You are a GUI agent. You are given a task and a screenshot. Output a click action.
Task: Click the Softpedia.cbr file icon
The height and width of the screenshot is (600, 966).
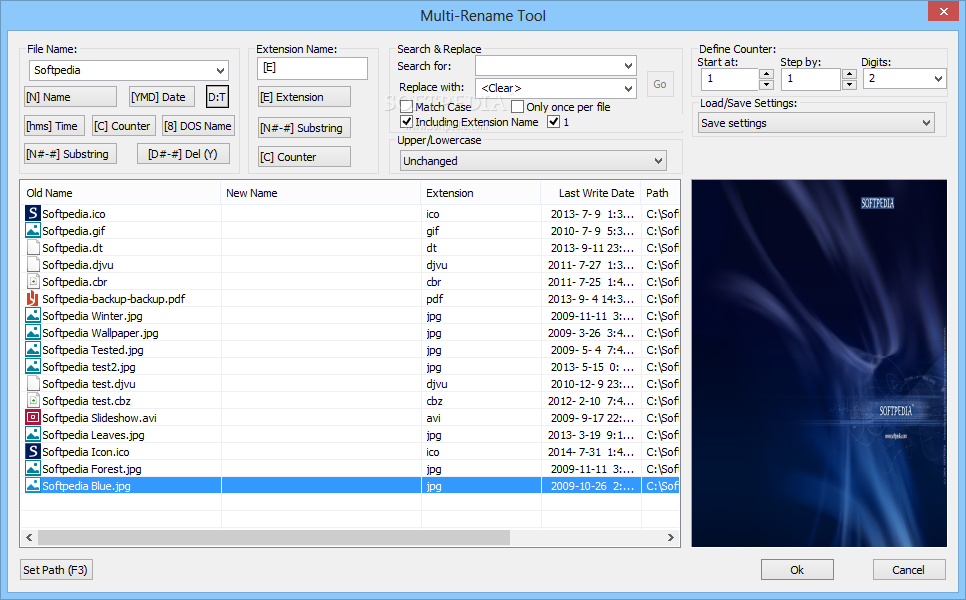33,282
